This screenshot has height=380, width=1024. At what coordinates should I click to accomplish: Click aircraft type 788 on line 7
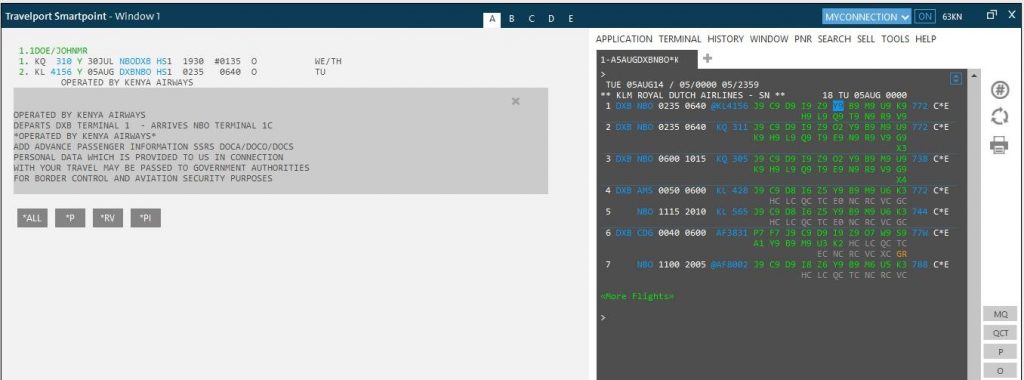click(x=920, y=265)
